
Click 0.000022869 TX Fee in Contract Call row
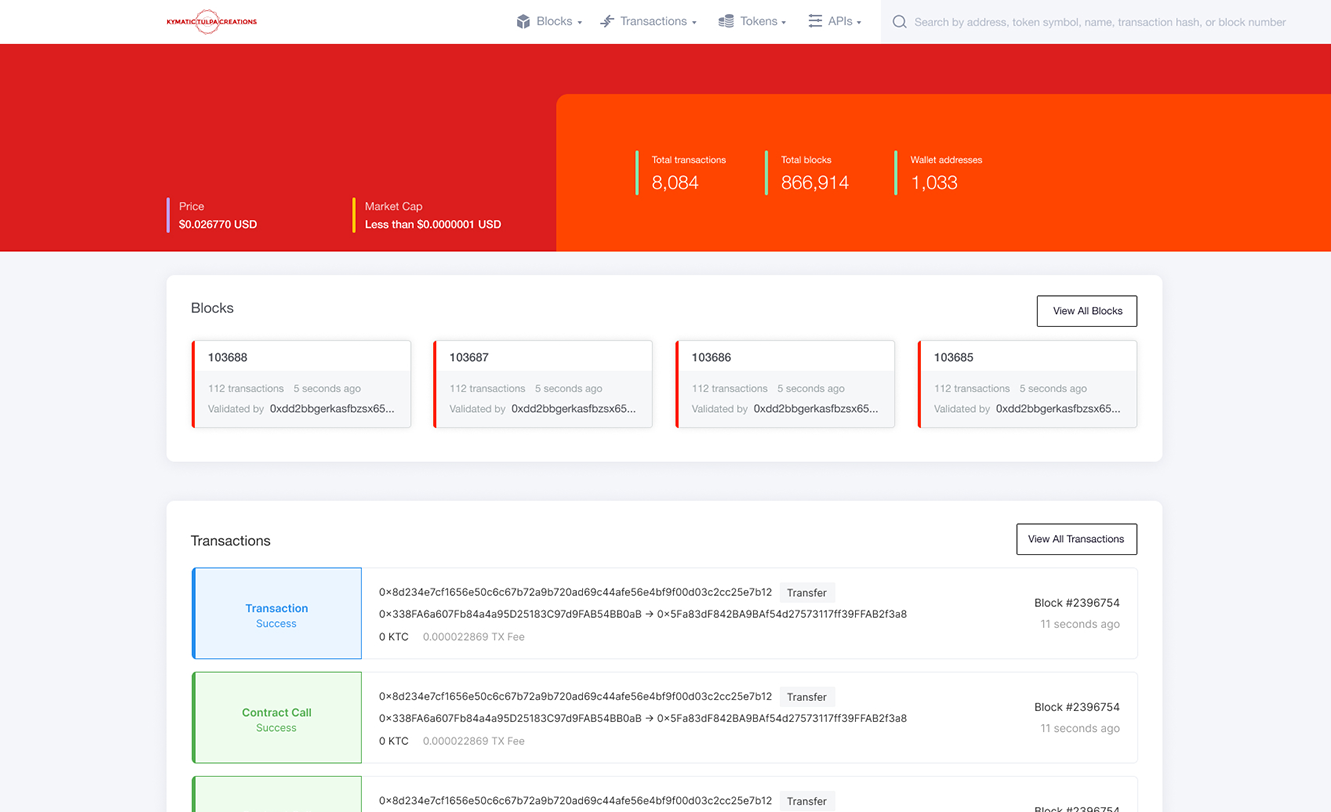tap(474, 741)
